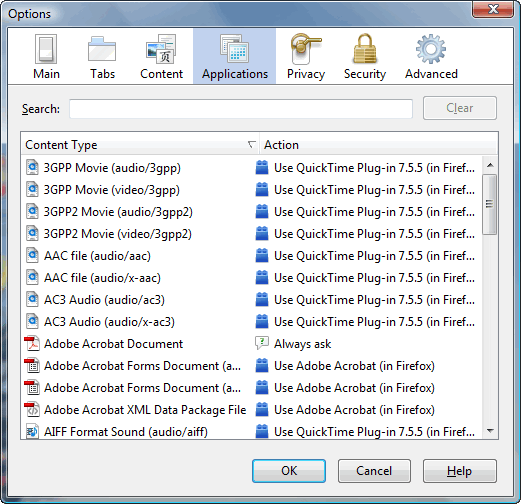Image resolution: width=521 pixels, height=504 pixels.
Task: Click the icon for Adobe Acrobat XML Data Package File
Action: point(32,410)
